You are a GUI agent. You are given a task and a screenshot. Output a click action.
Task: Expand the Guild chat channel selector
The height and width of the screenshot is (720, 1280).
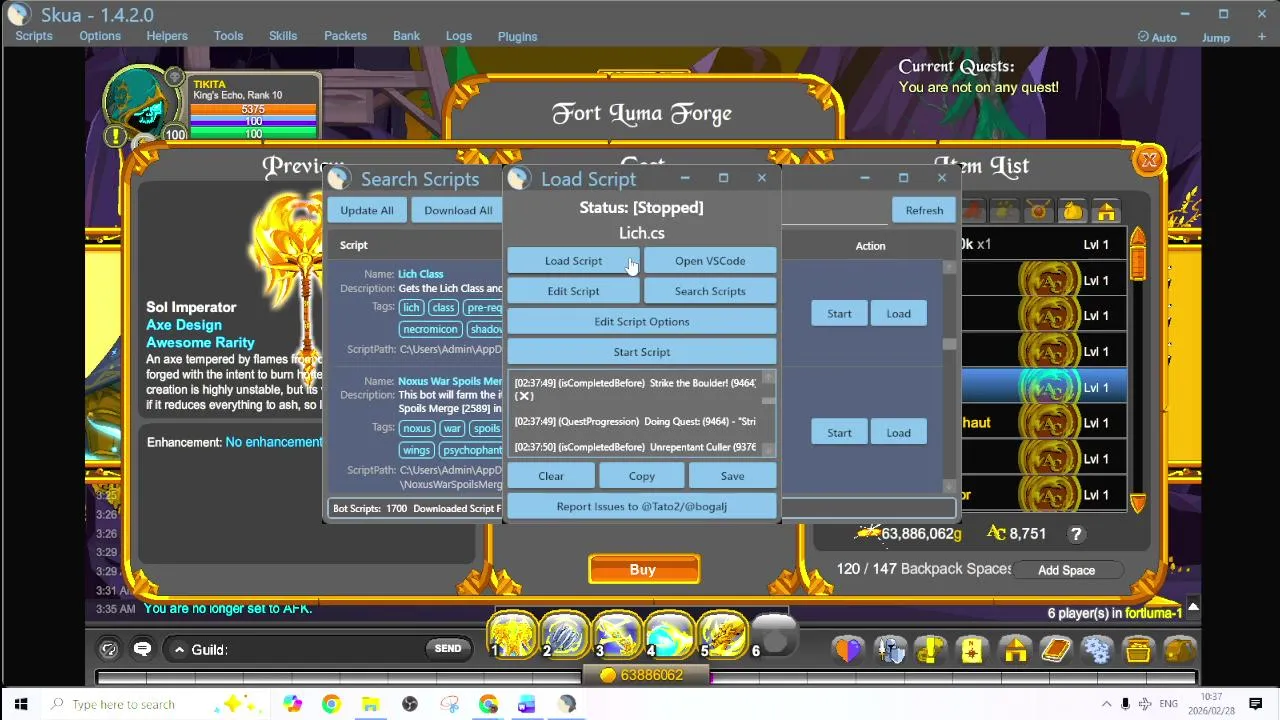(x=179, y=649)
